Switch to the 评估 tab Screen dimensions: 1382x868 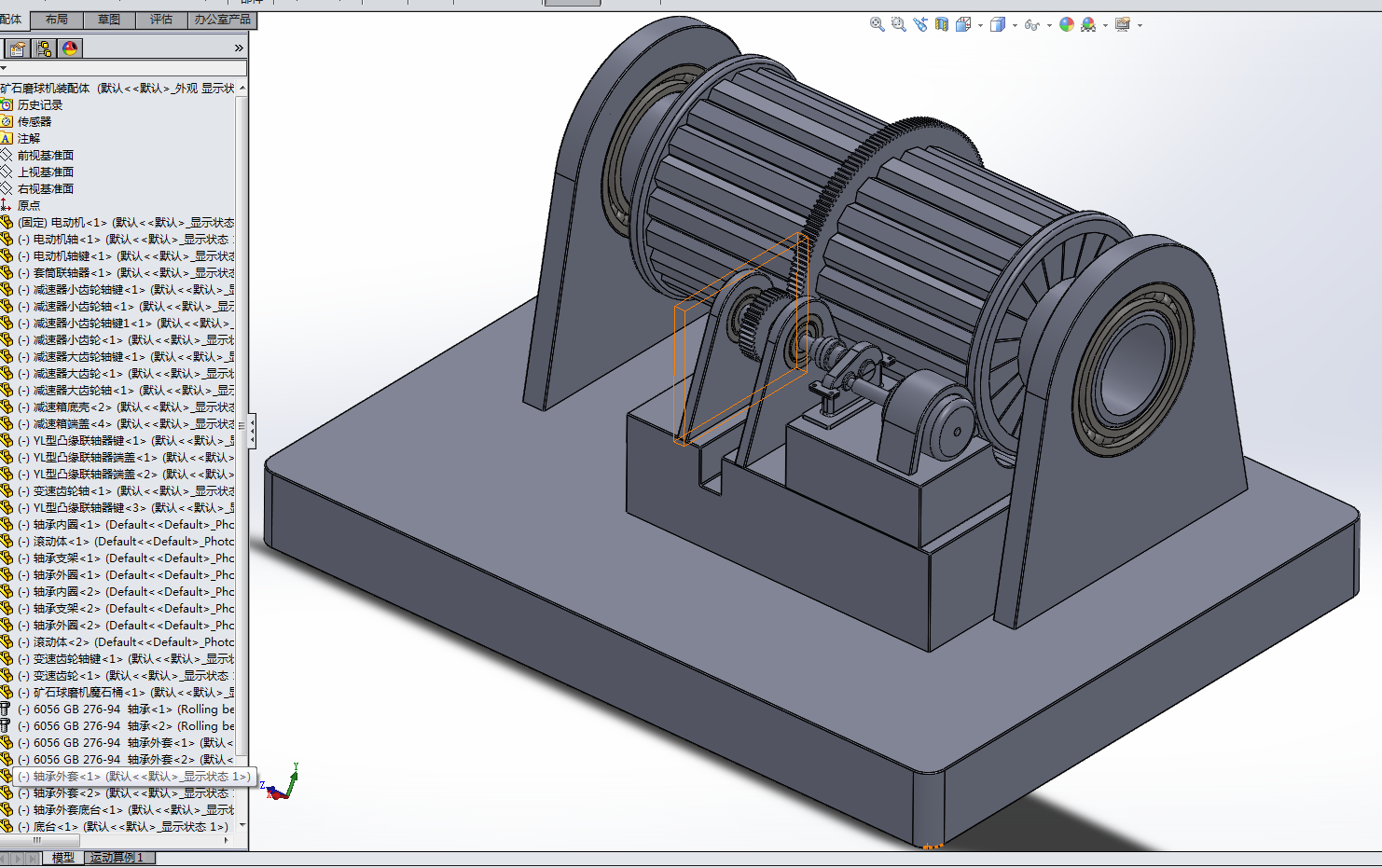click(161, 20)
